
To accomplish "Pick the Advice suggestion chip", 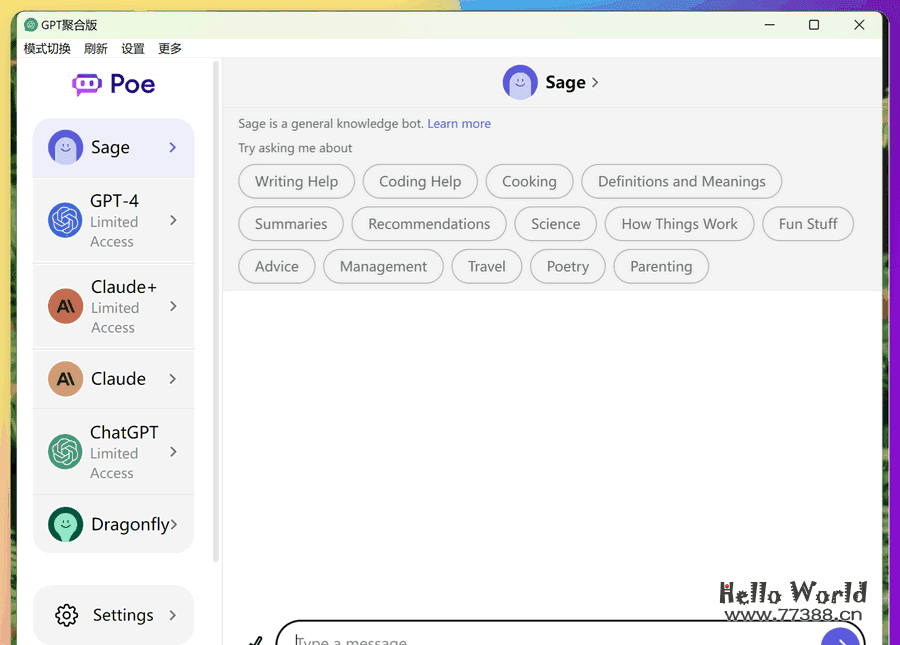I will coord(277,266).
